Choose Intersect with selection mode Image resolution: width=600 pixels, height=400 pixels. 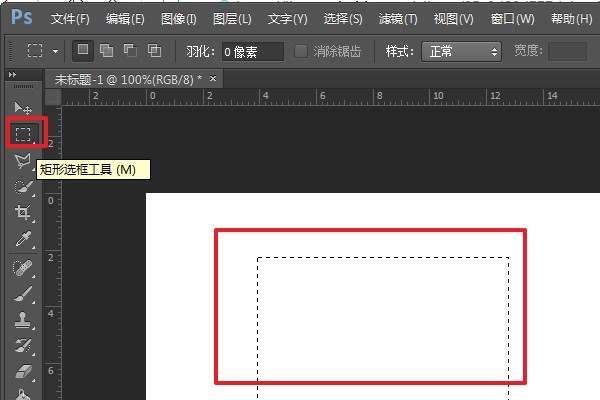[x=154, y=51]
